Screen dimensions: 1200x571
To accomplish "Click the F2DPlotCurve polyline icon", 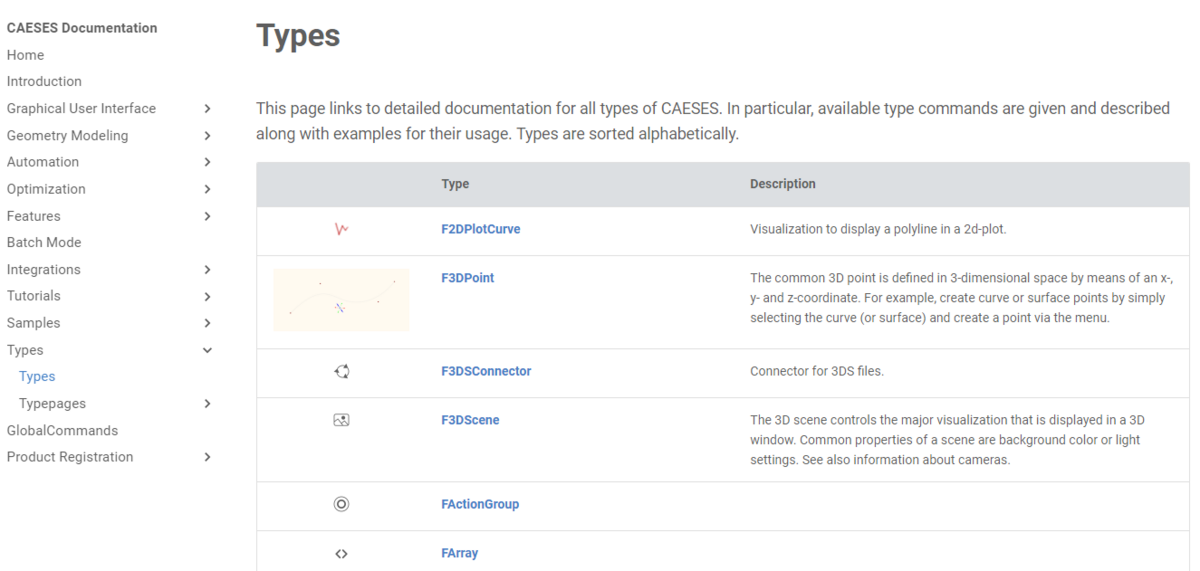I will pos(341,229).
